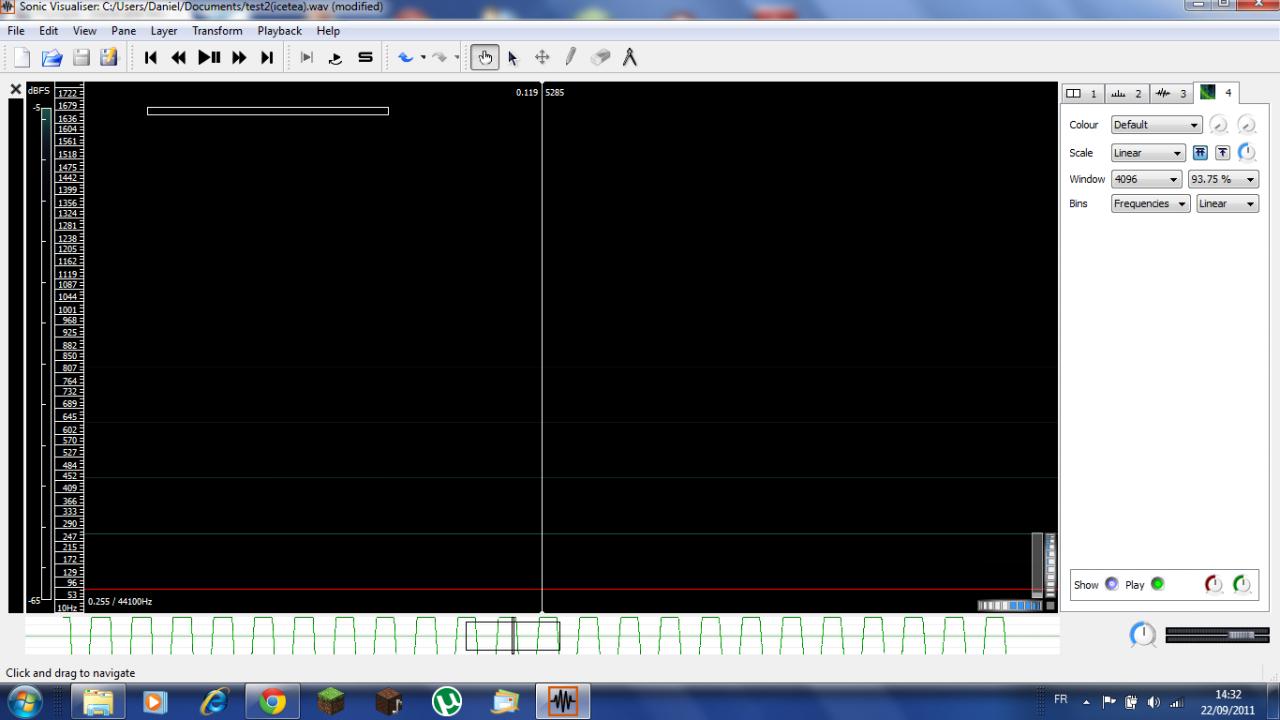Click the greyed Redo arrow
Screen dimensions: 1280x720
pos(439,58)
